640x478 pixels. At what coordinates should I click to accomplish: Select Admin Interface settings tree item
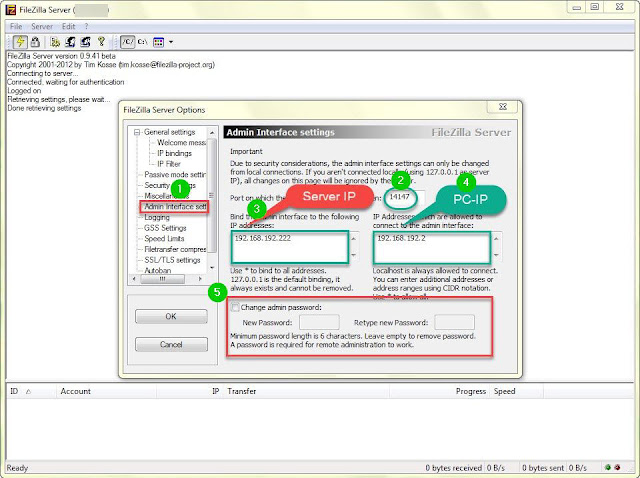click(x=175, y=207)
